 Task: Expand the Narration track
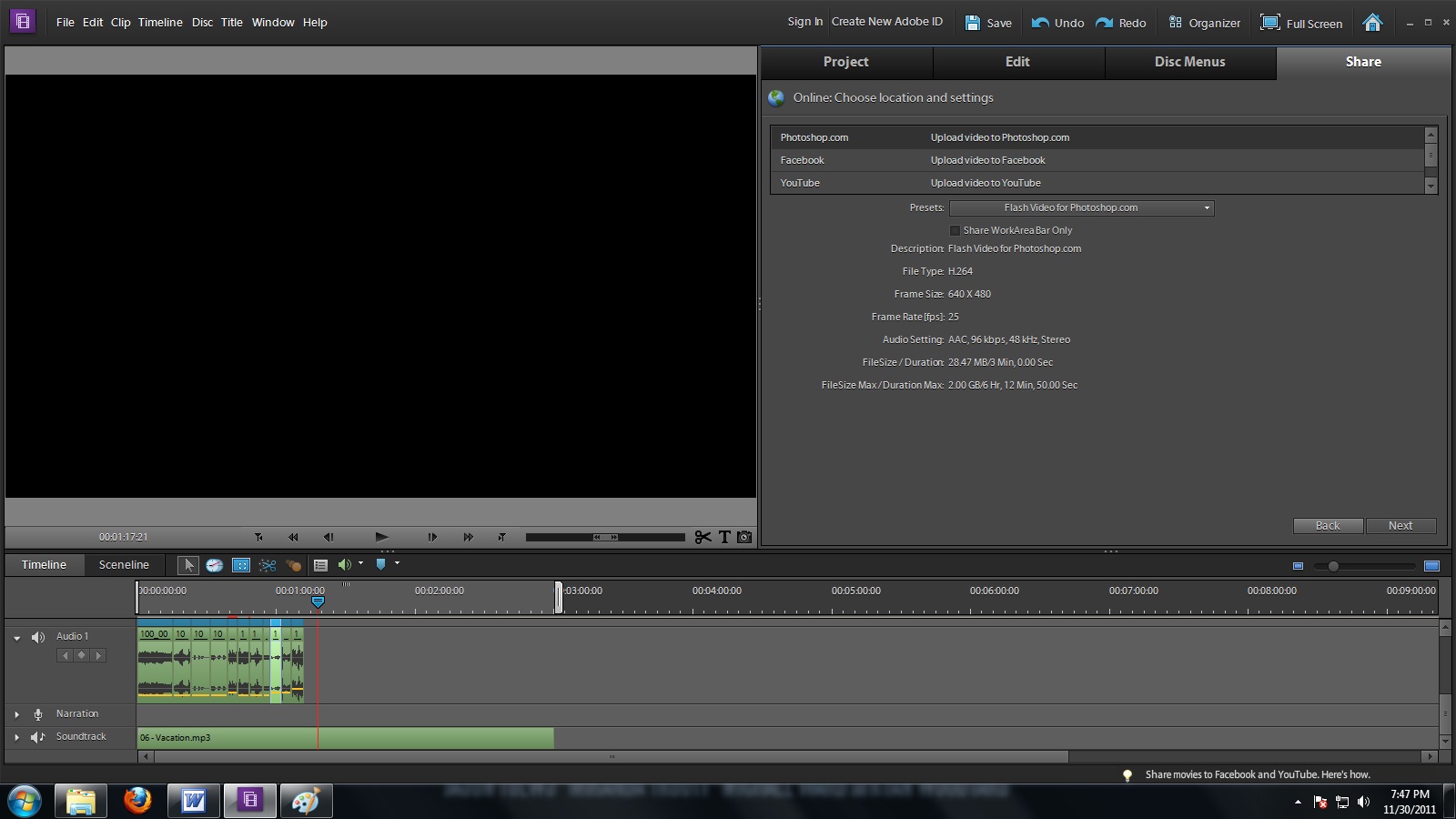tap(16, 714)
